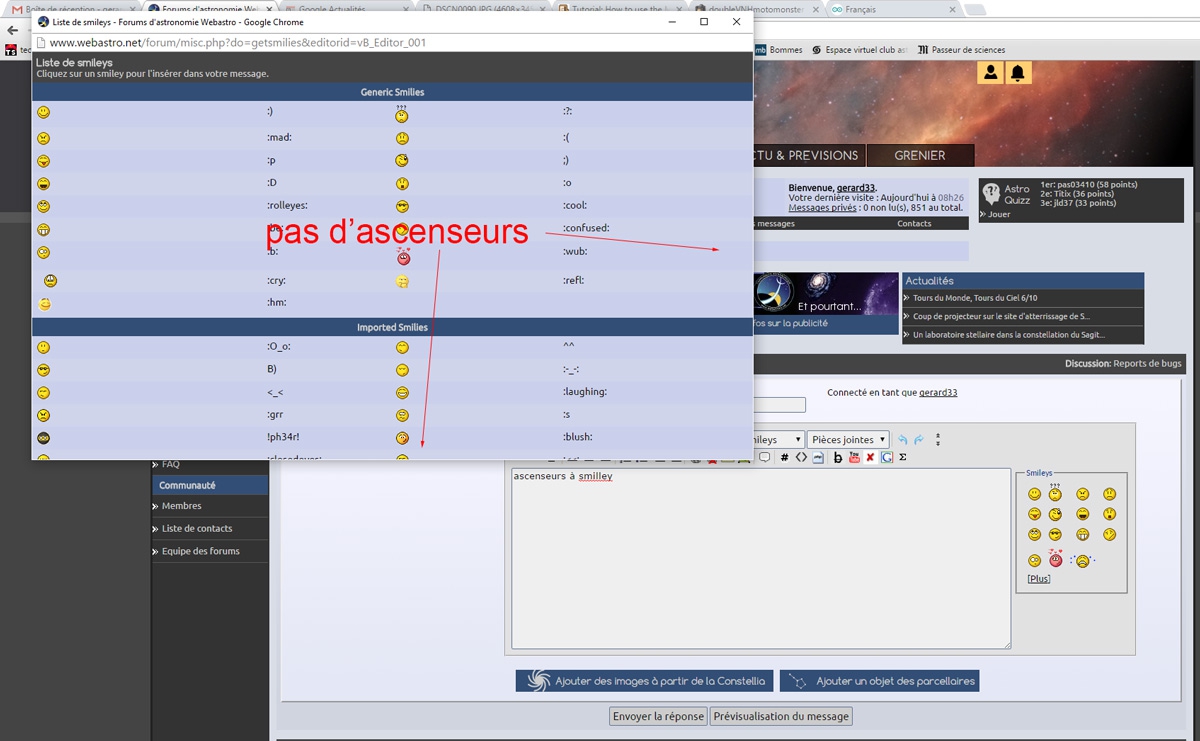Switch to Forums d'astronomie Webastro tab
This screenshot has height=741, width=1200.
(210, 9)
